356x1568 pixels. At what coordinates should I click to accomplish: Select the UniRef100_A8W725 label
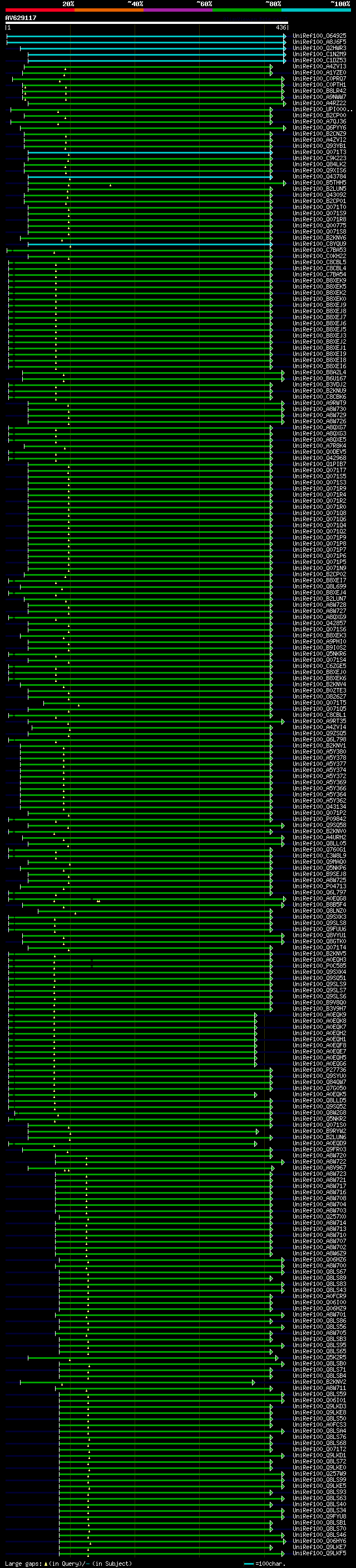[x=319, y=879]
